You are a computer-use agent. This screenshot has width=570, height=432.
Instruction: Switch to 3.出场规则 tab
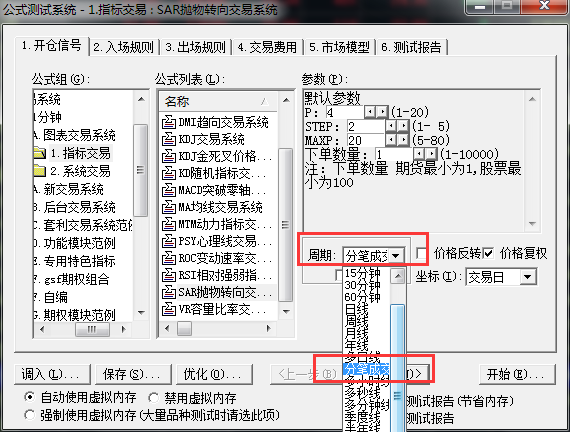(195, 47)
